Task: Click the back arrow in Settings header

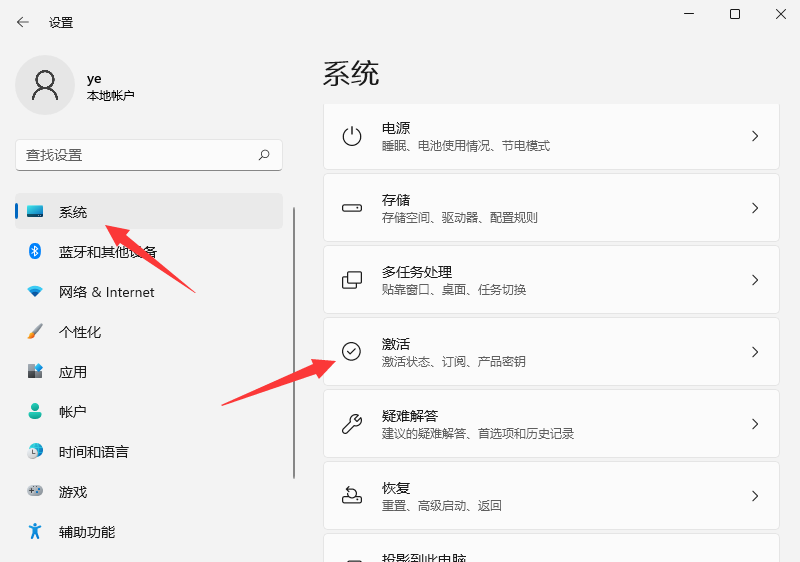Action: pos(23,22)
